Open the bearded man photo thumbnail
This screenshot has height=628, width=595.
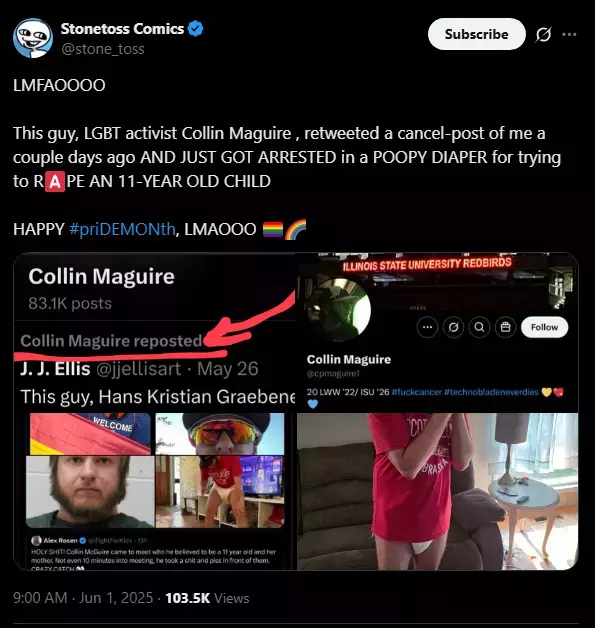coord(90,491)
